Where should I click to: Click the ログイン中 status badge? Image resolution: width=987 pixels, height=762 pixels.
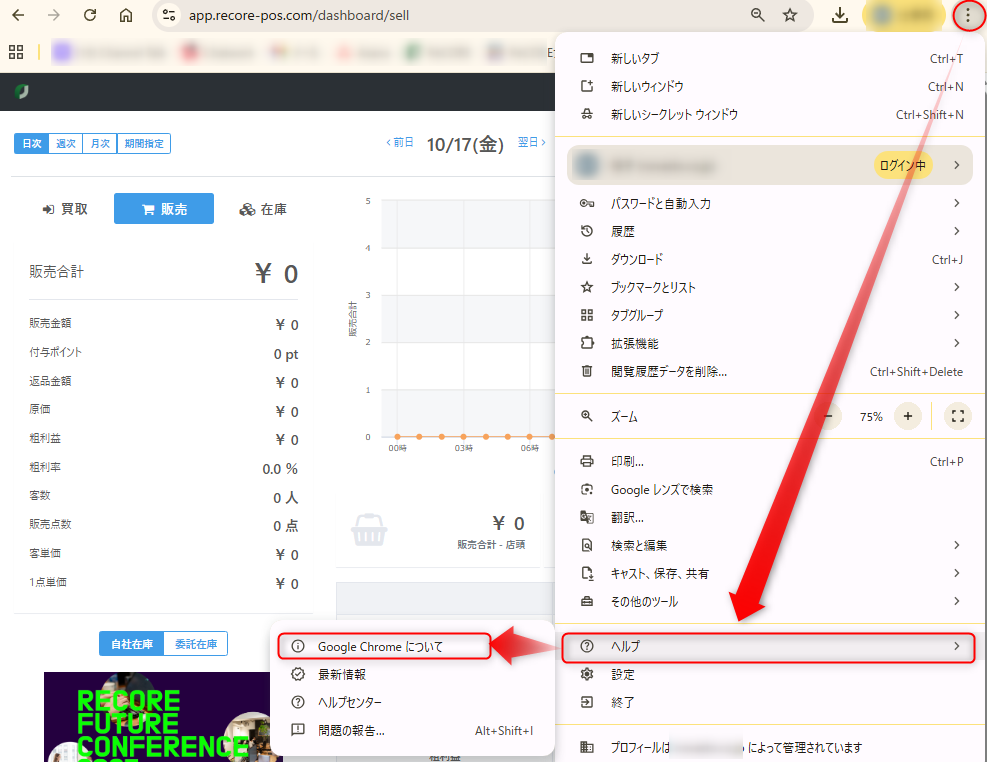coord(903,165)
